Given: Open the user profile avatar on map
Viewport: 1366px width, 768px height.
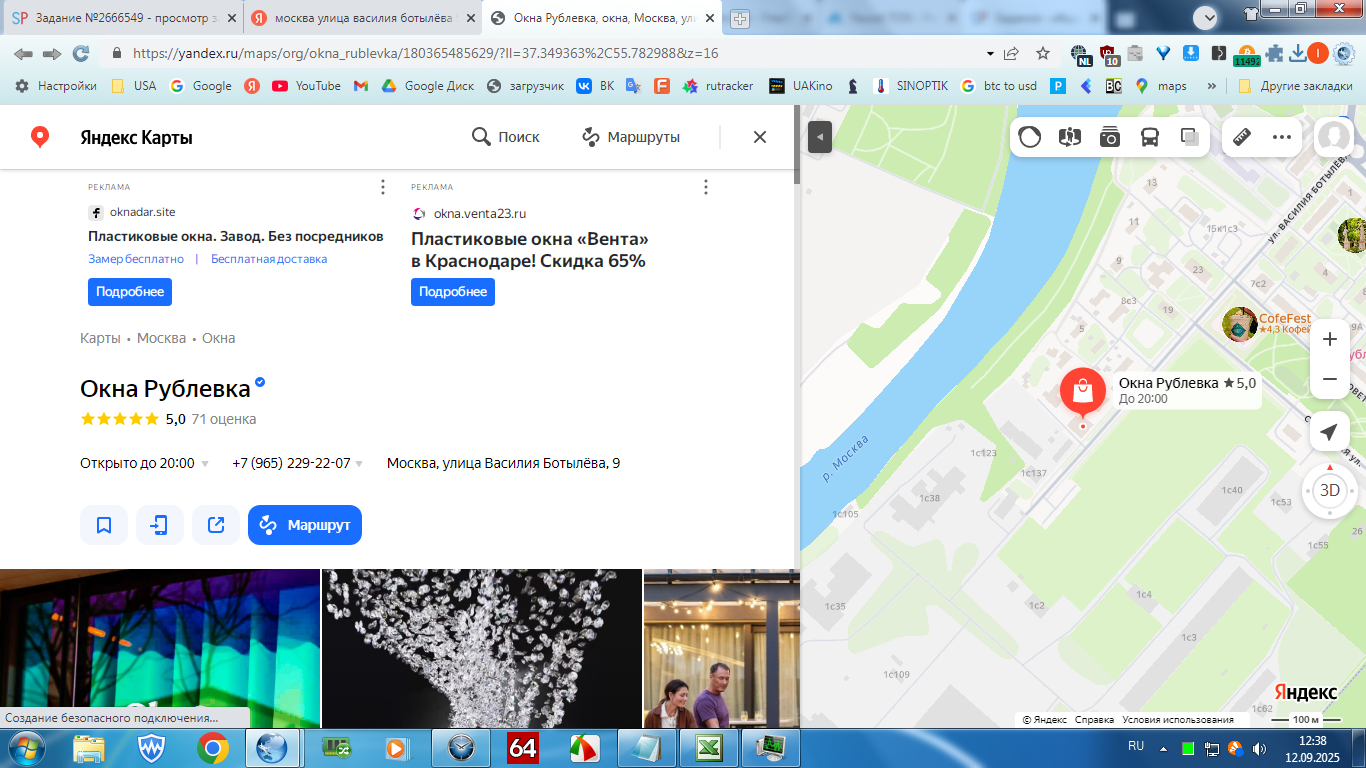Looking at the screenshot, I should click(x=1334, y=137).
